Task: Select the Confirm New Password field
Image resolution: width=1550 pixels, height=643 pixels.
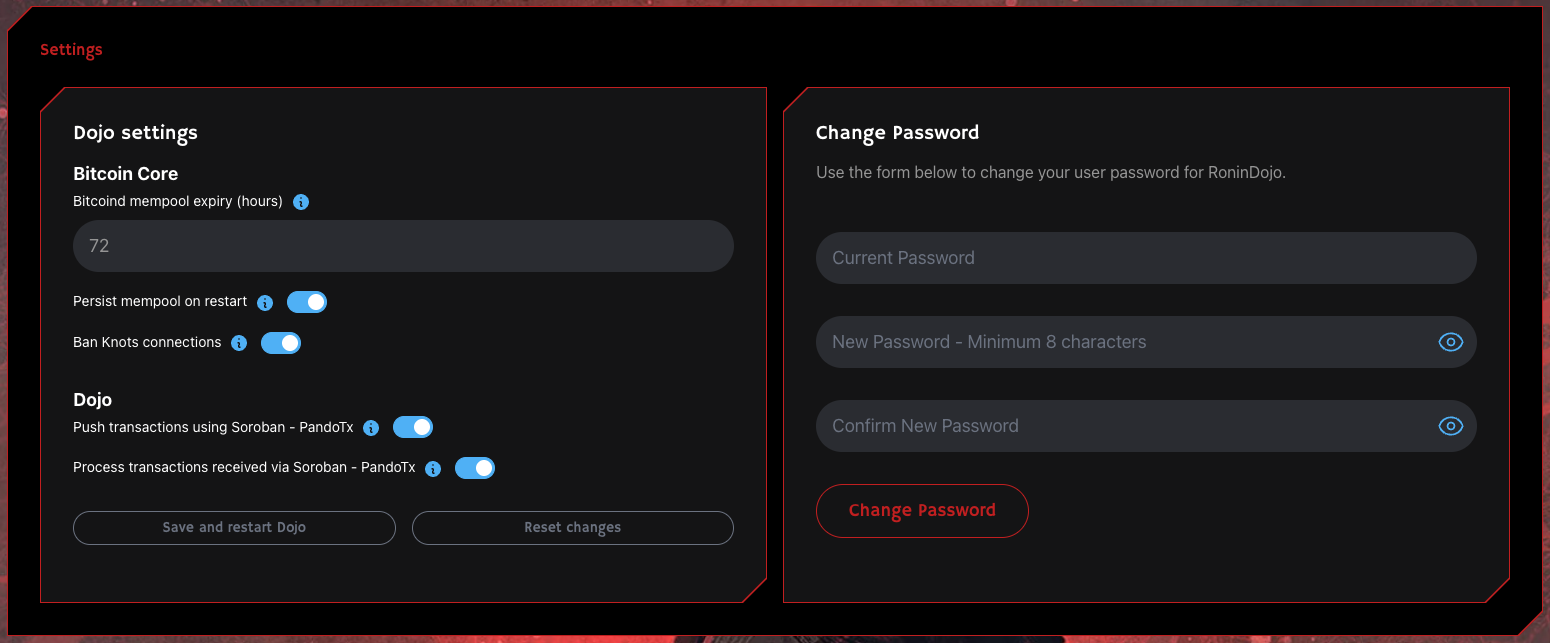Action: tap(1146, 426)
